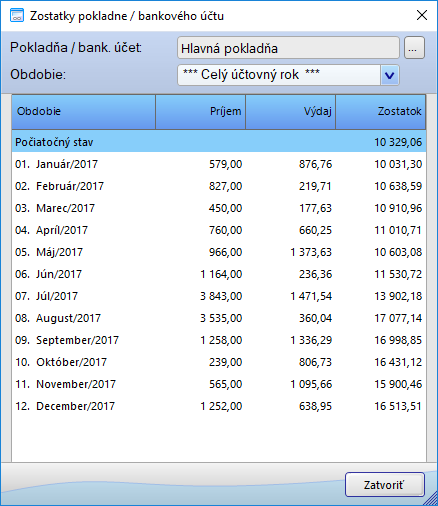Select the 03. Marec/2017 row

tap(219, 208)
